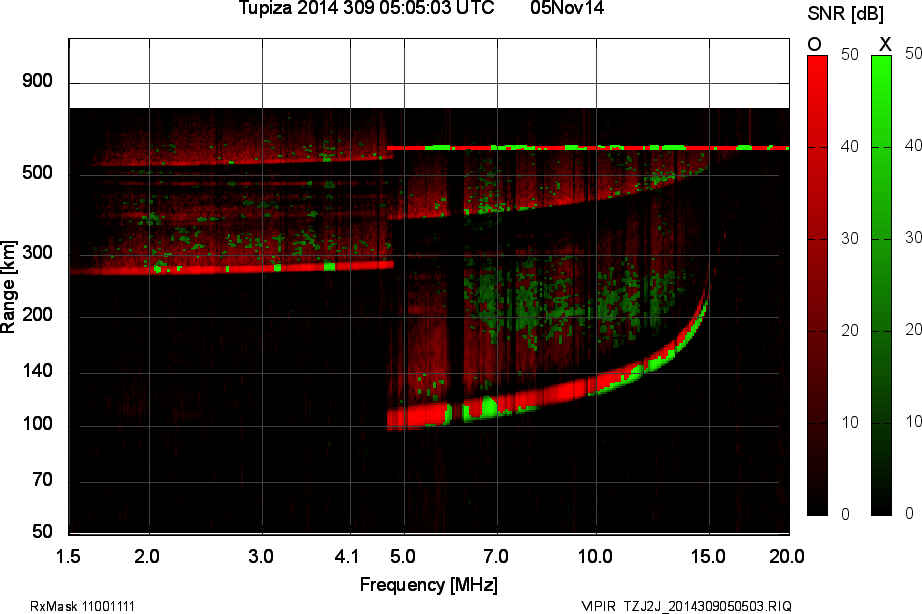Click the 'Frequency [MHz]' axis label
The image size is (922, 614).
click(x=429, y=585)
